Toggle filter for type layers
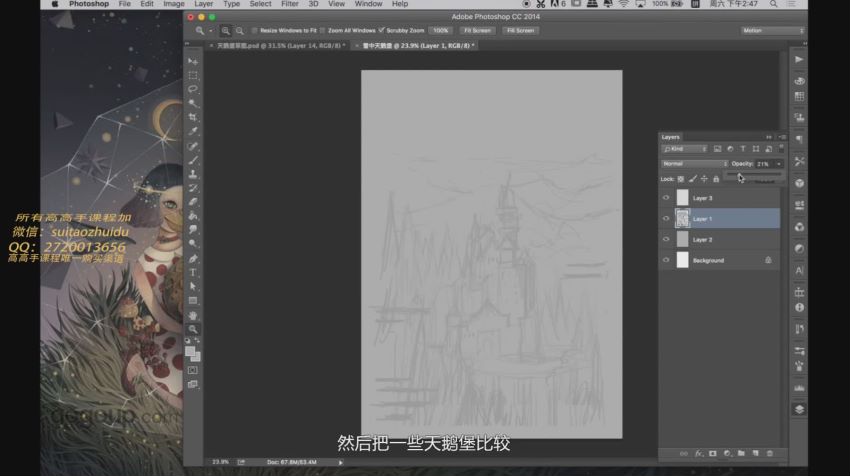This screenshot has height=476, width=850. click(743, 149)
